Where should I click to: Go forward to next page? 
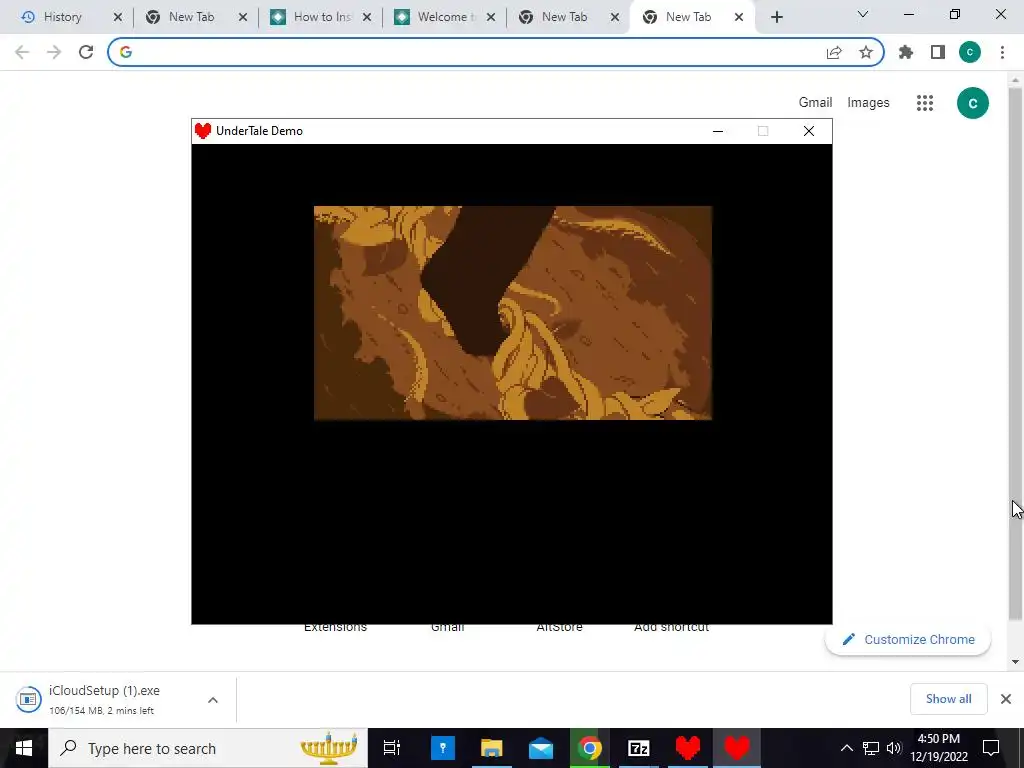tap(54, 52)
